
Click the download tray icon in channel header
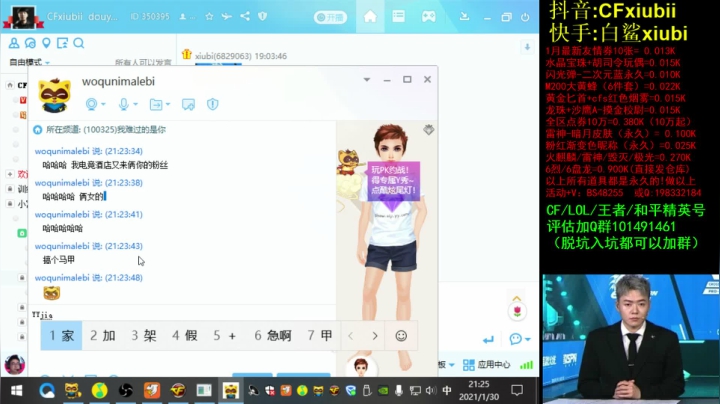click(464, 17)
